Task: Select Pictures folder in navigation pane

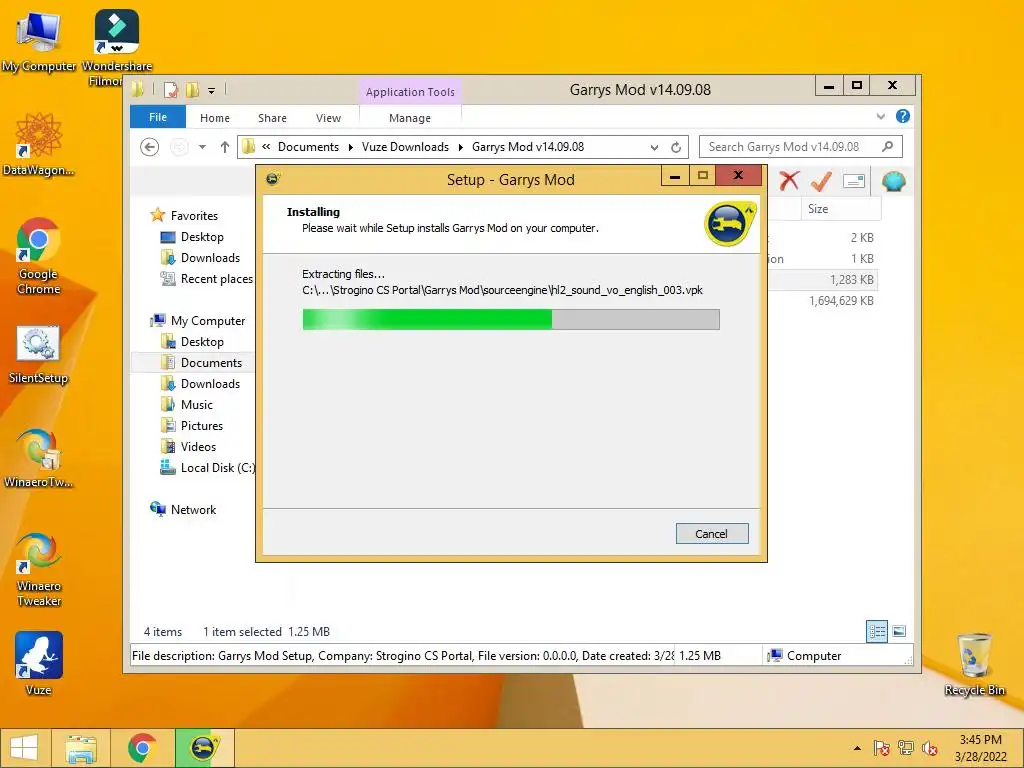Action: (x=202, y=426)
